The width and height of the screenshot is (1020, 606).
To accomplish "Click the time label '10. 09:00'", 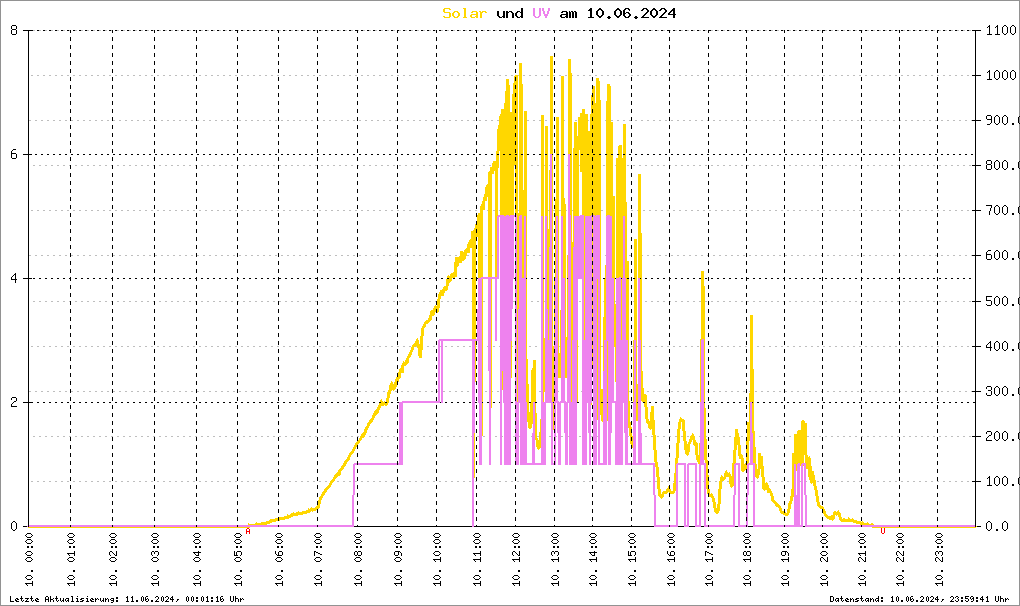I will (x=397, y=559).
